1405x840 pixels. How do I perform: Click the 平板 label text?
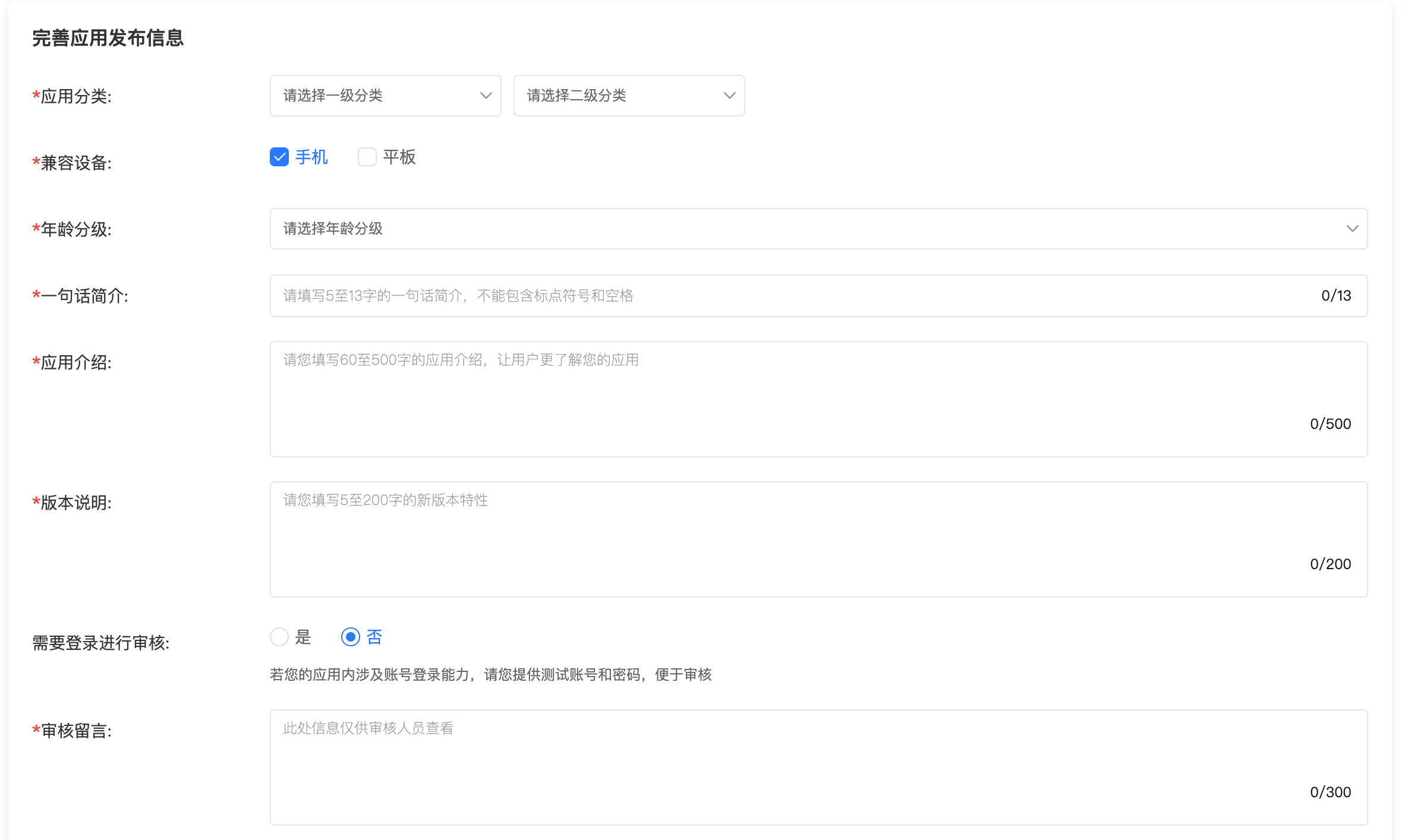(x=399, y=157)
